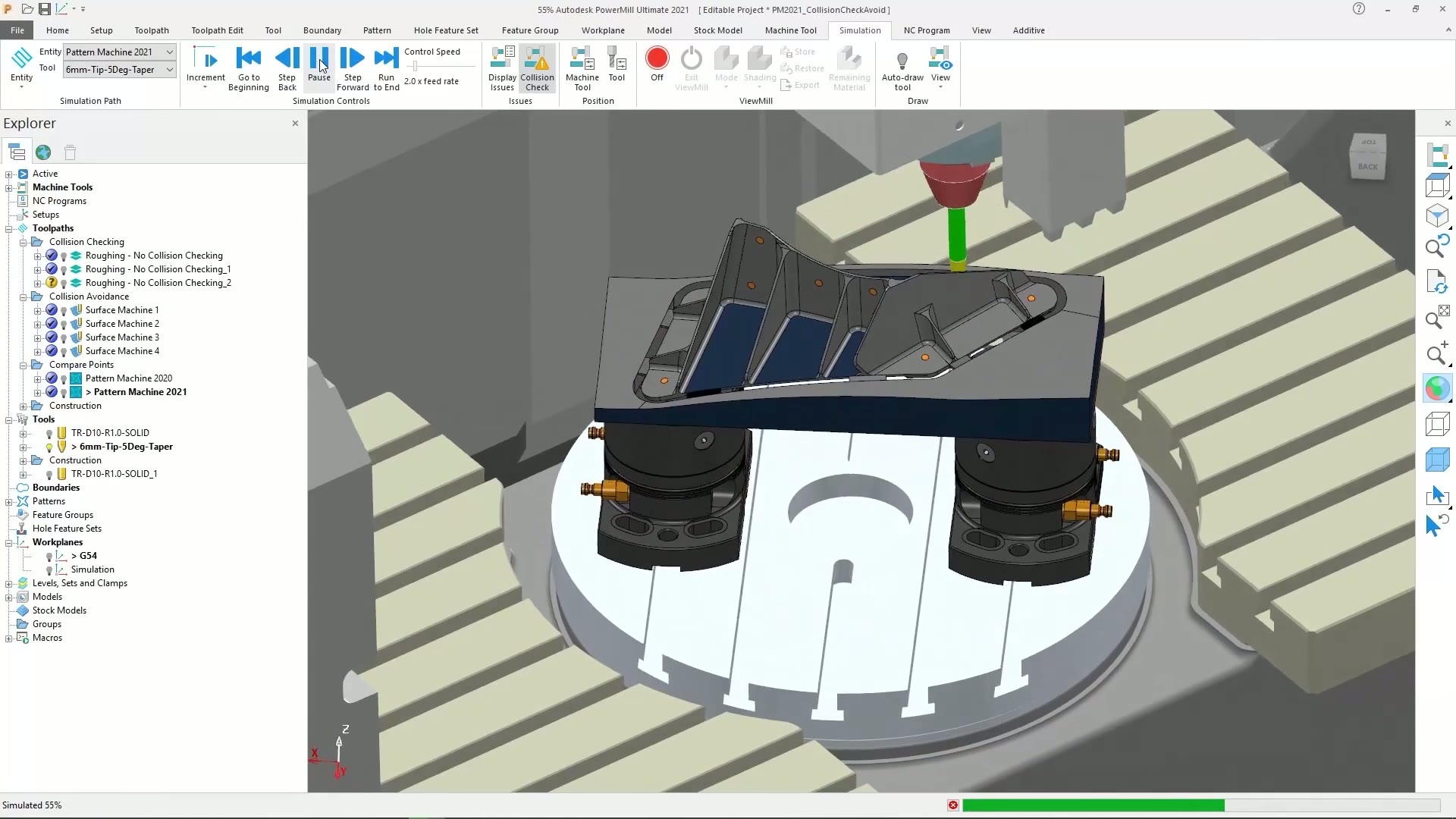
Task: Open the Help question mark icon
Action: click(1358, 9)
